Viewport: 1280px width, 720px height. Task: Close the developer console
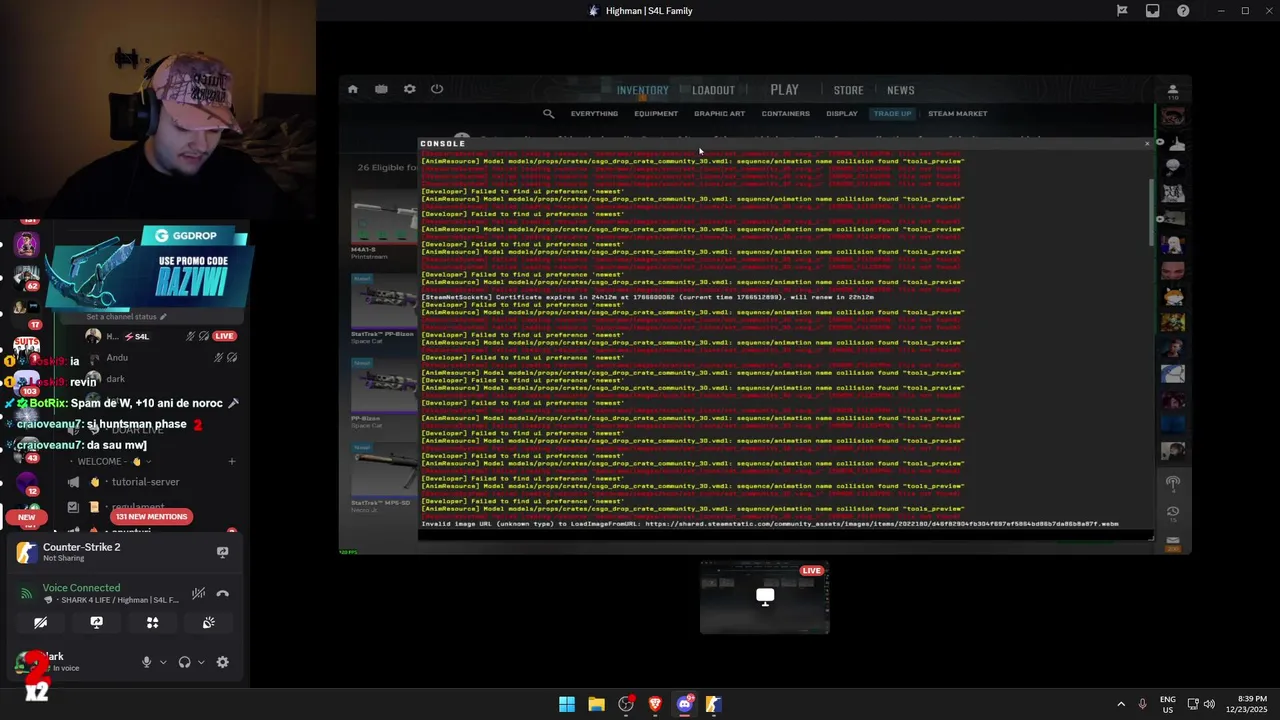point(1147,143)
